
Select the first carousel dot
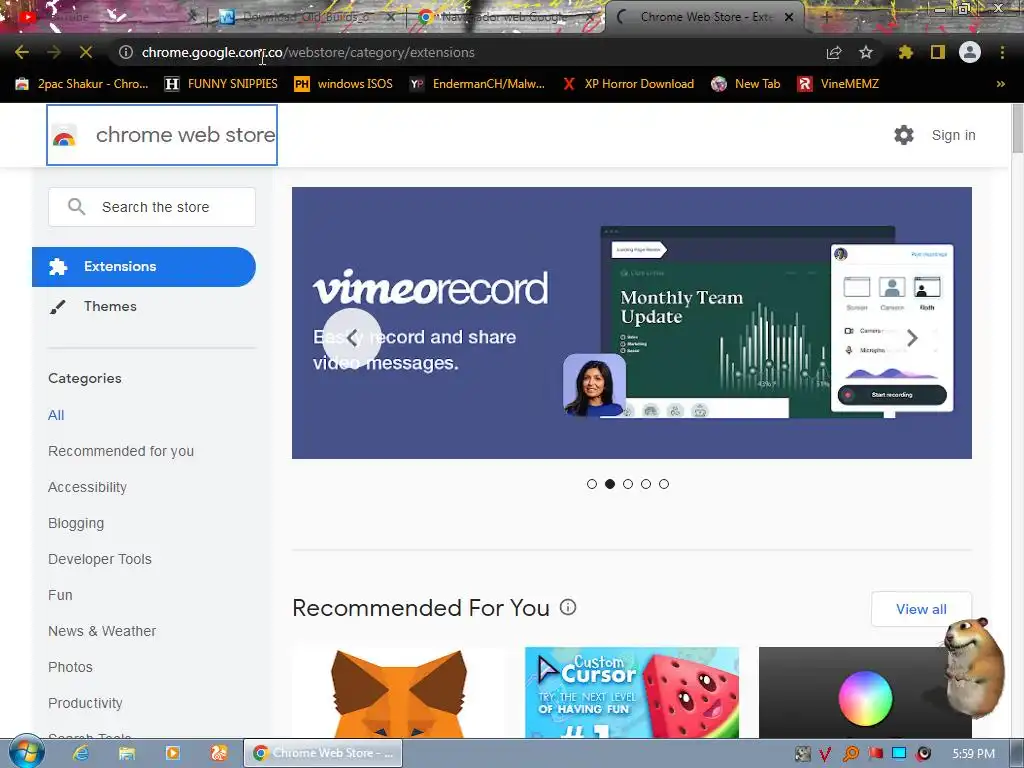pyautogui.click(x=592, y=484)
